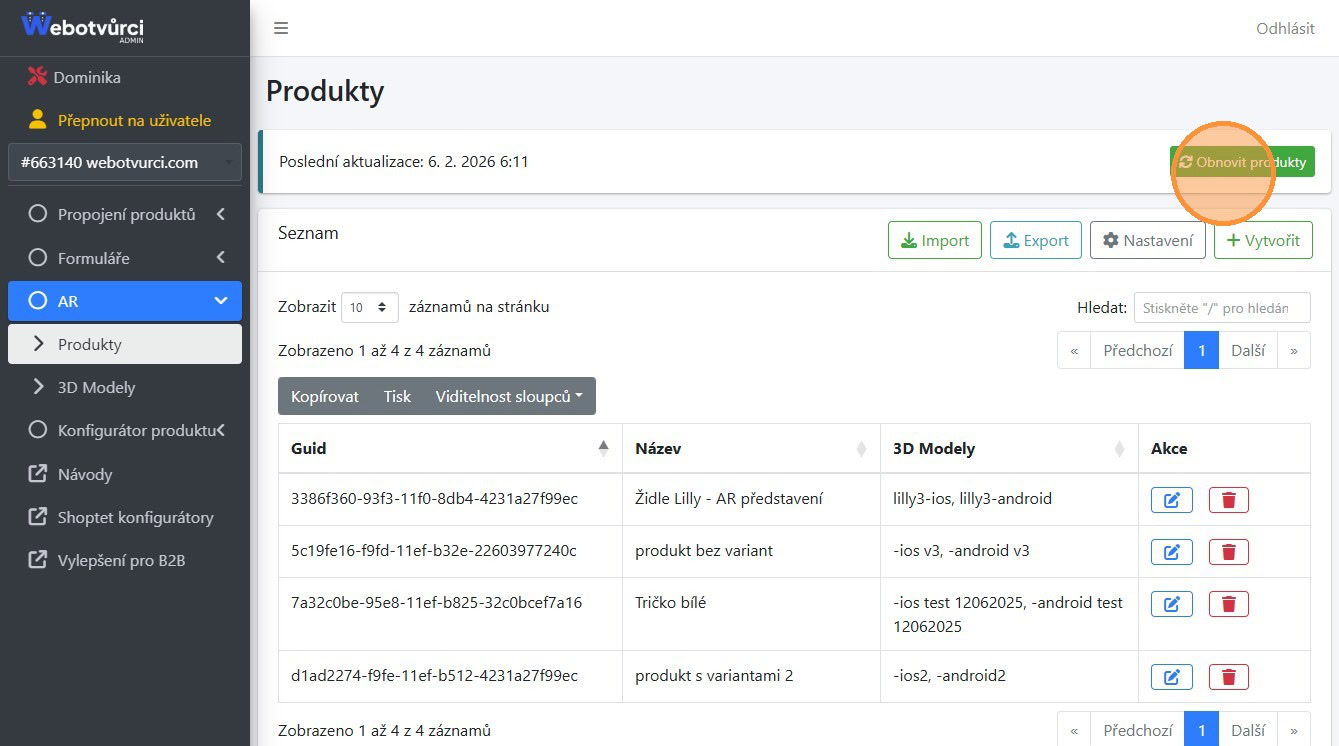Click Další in bottom pagination
The width and height of the screenshot is (1339, 746).
pos(1248,729)
